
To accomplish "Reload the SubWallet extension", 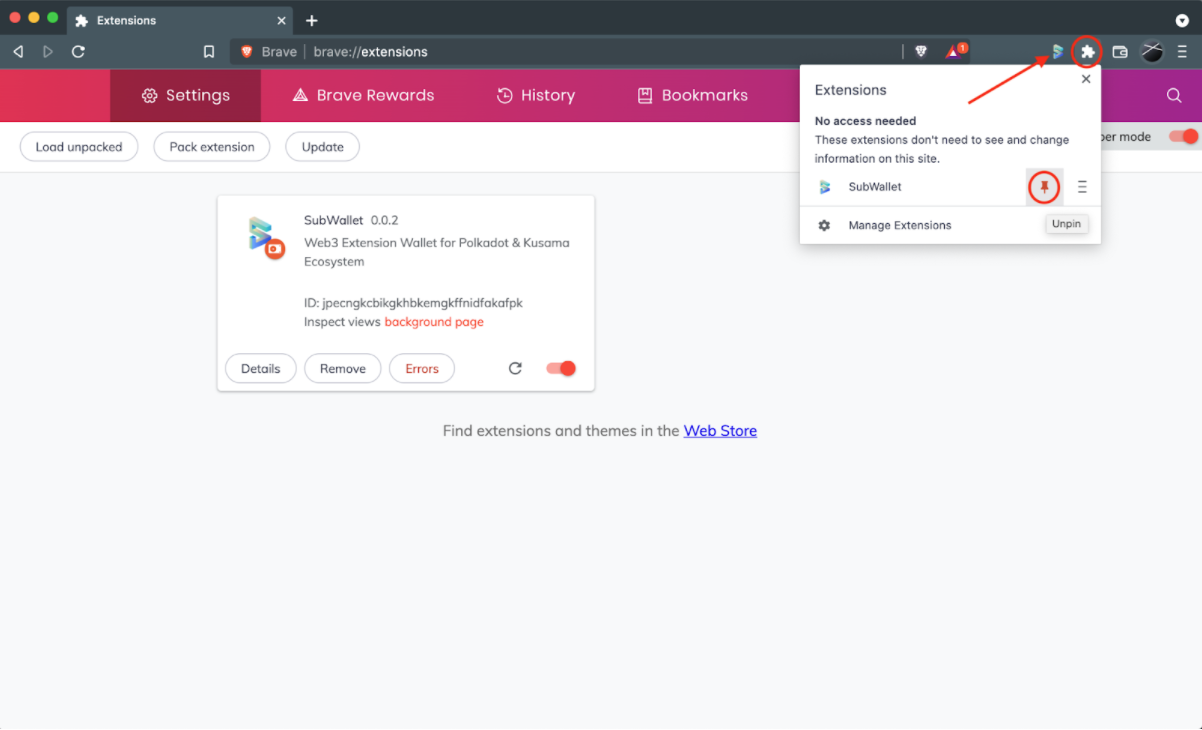I will coord(515,368).
